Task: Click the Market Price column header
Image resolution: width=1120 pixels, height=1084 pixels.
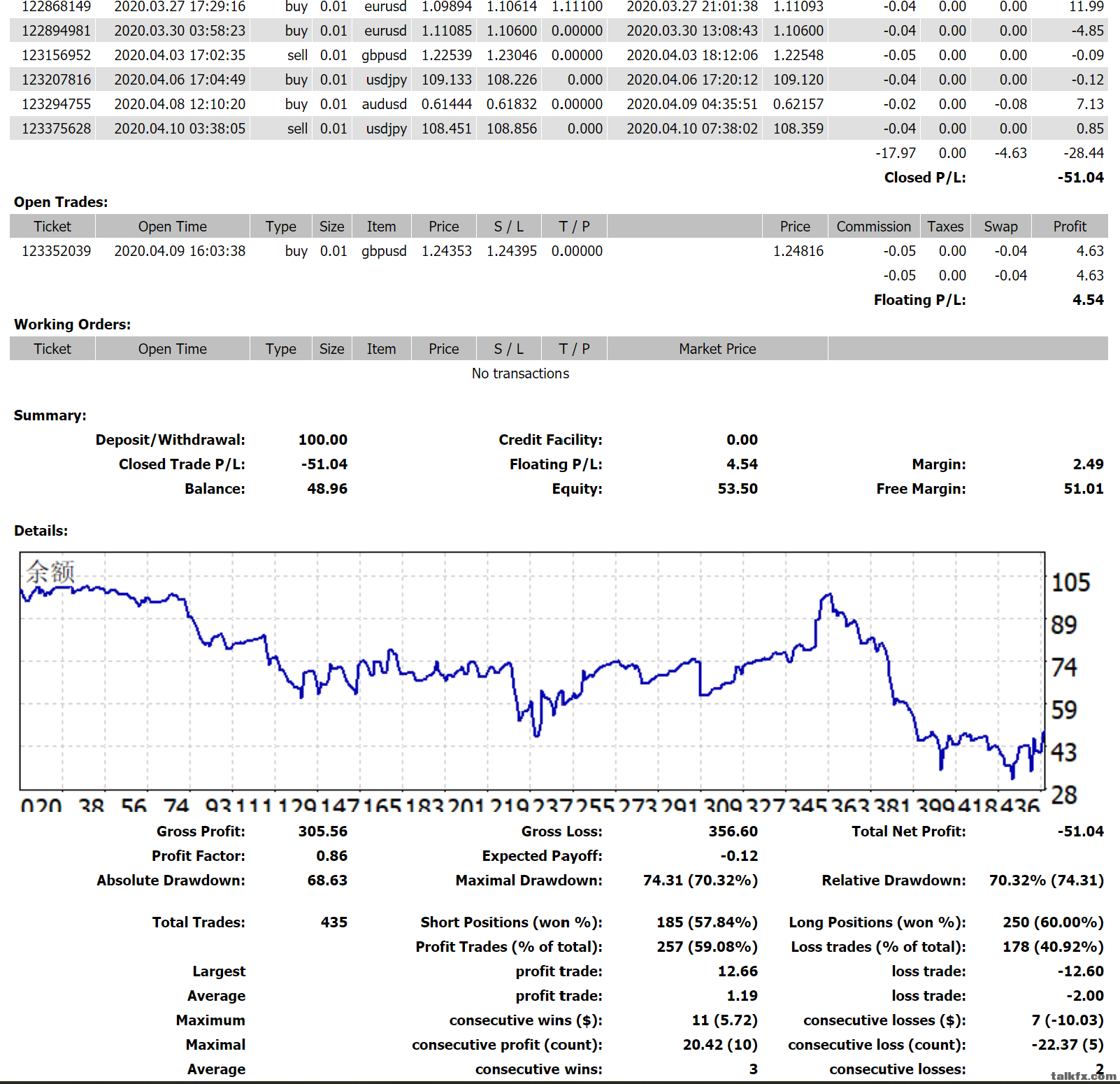Action: (x=717, y=349)
